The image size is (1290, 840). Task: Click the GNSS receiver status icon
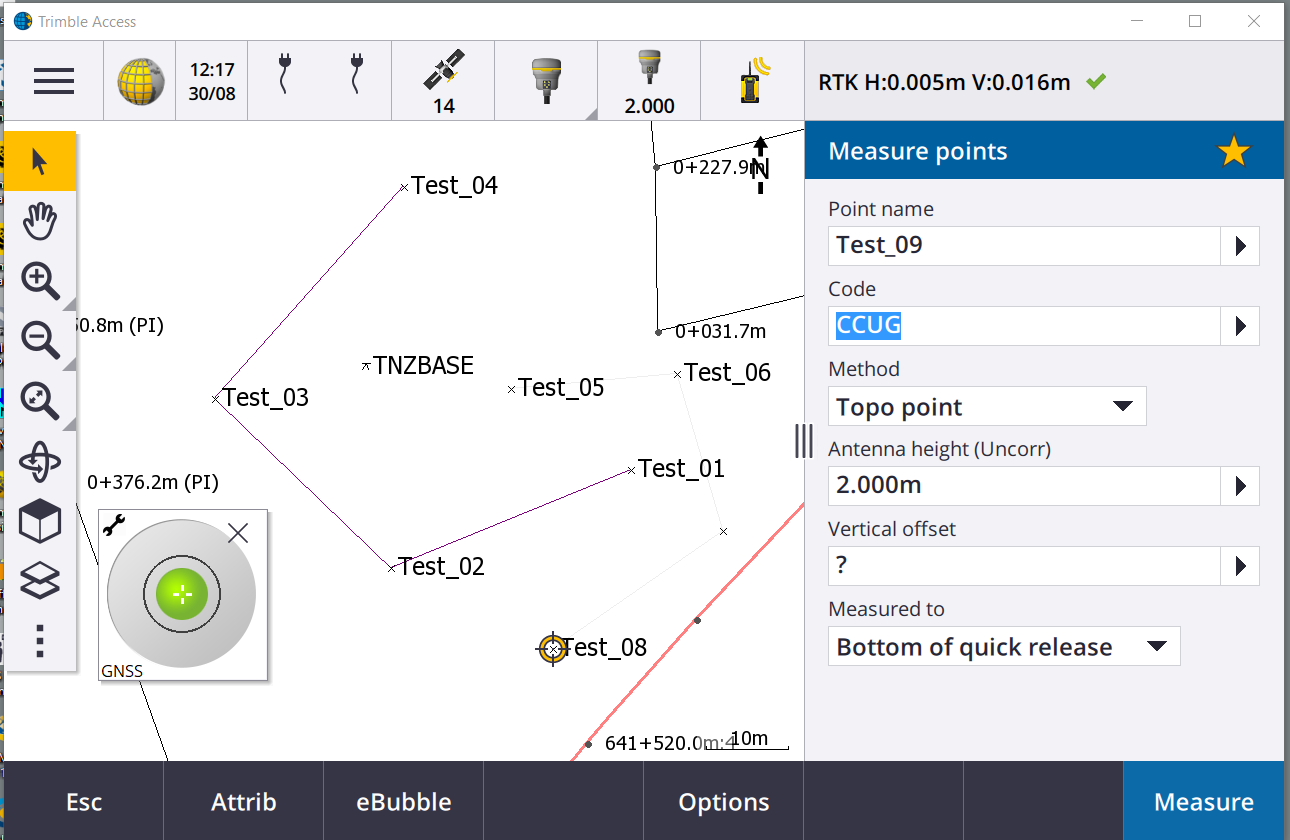tap(546, 80)
